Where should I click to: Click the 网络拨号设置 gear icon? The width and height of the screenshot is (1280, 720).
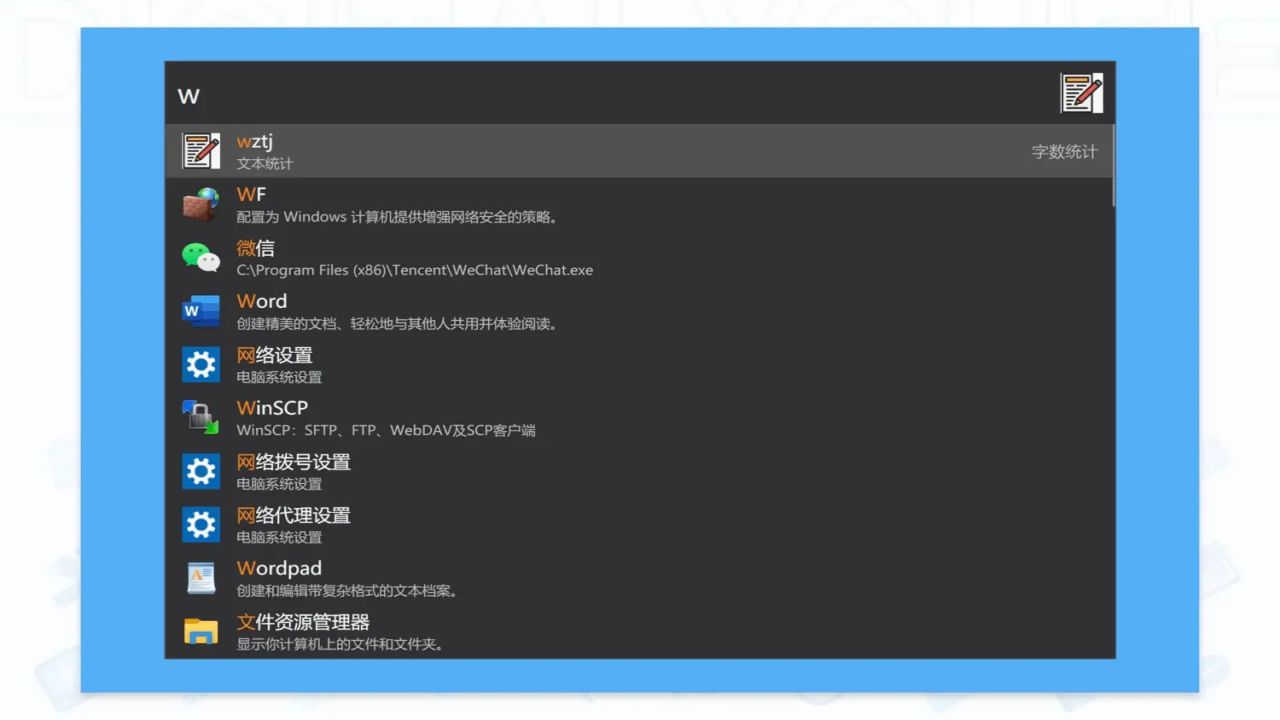pos(200,471)
